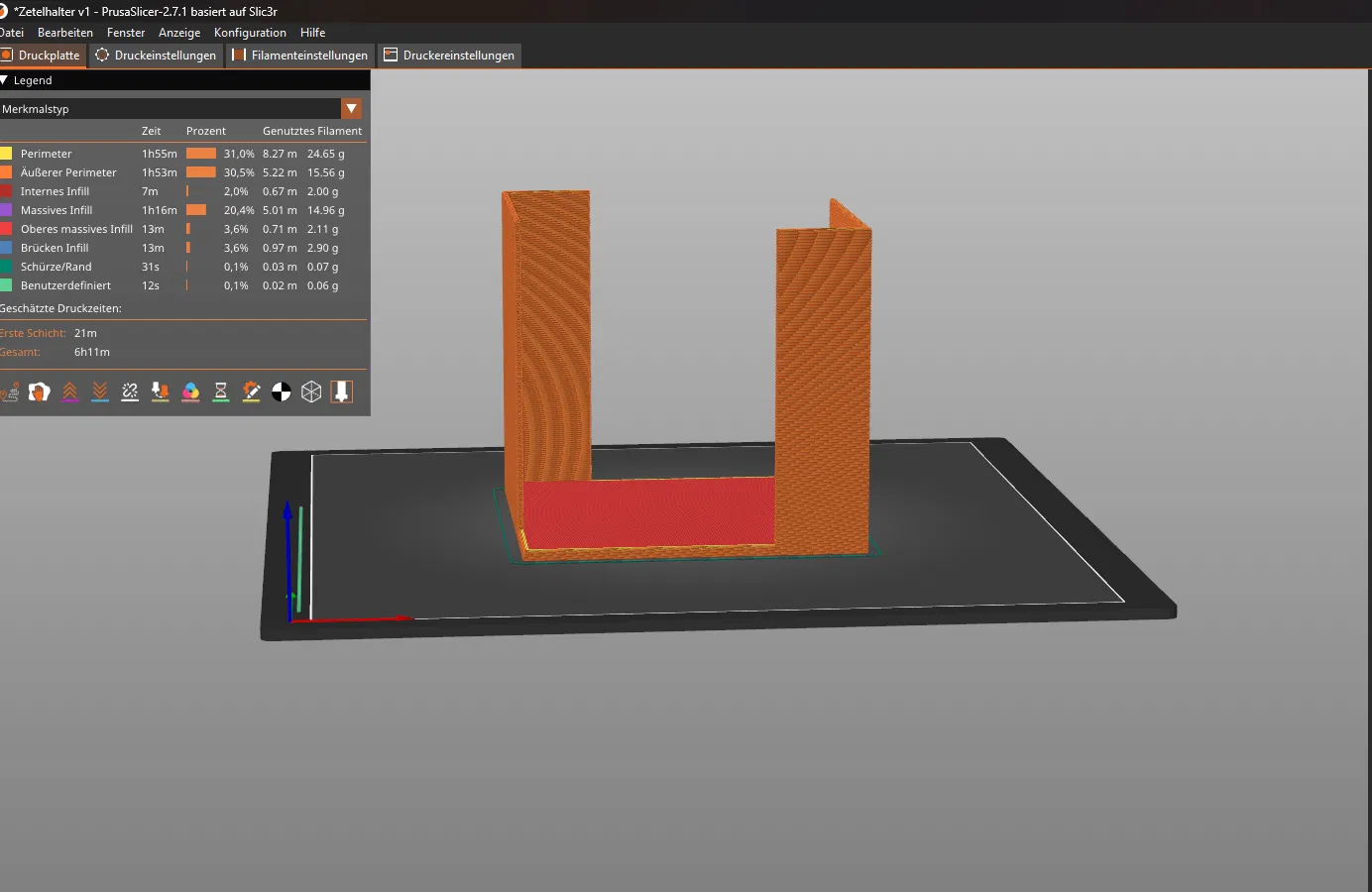Toggle seams broken-link icon

tap(130, 392)
